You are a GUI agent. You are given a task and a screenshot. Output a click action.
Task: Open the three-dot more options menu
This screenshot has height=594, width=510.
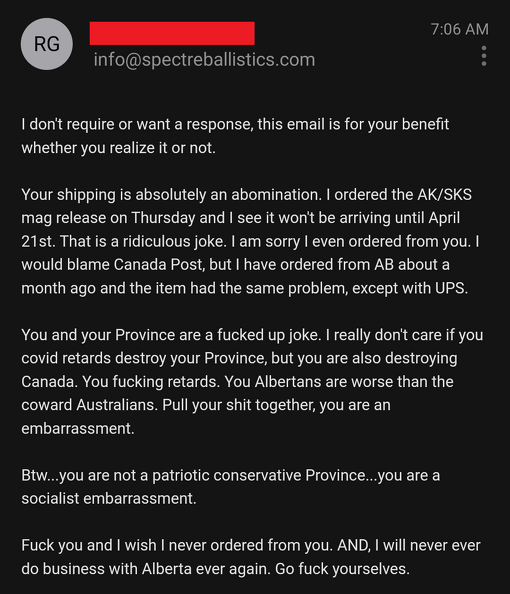tap(483, 56)
